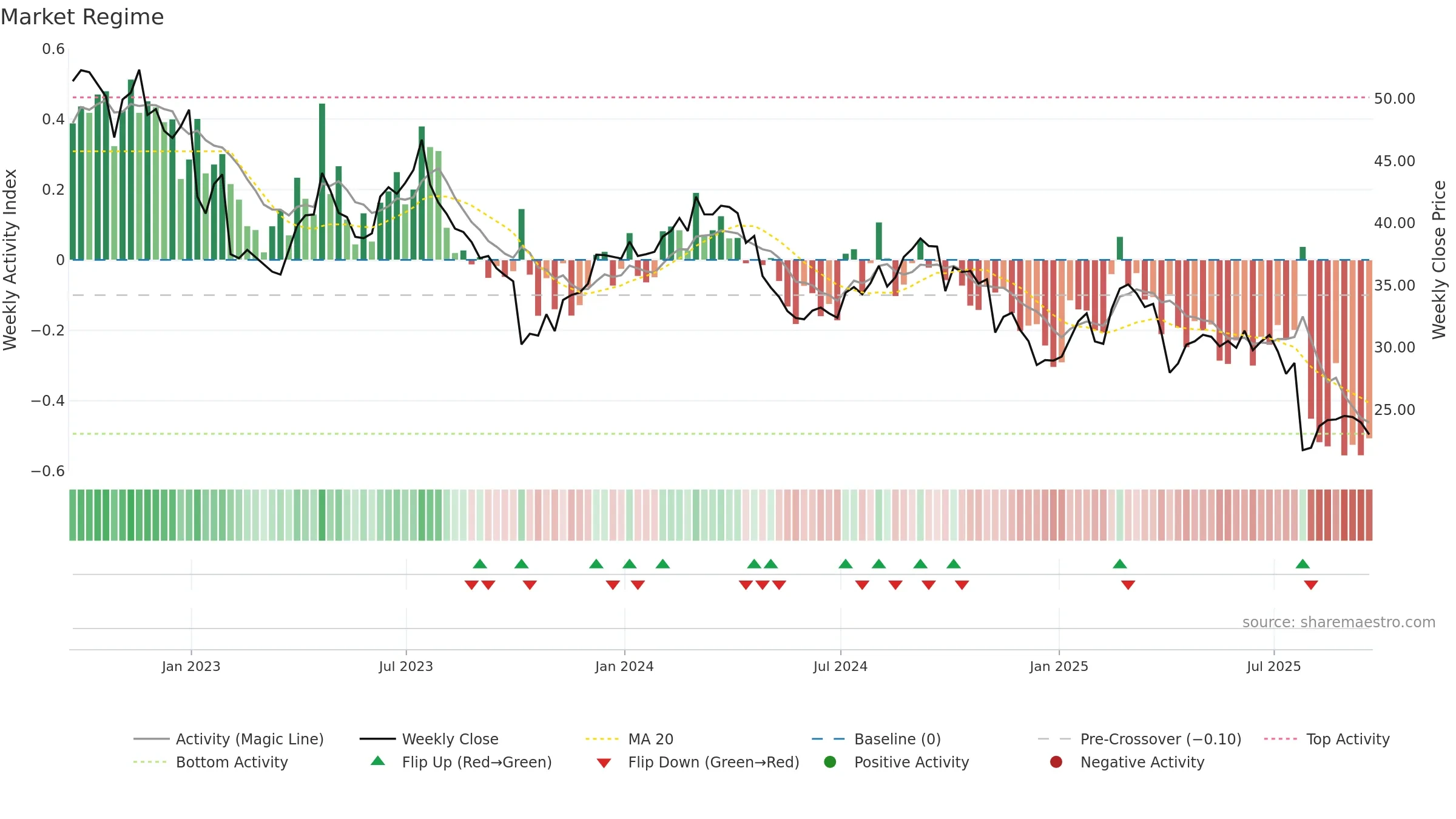The height and width of the screenshot is (819, 1456).
Task: Click the Baseline (0) legend entry
Action: tap(876, 739)
